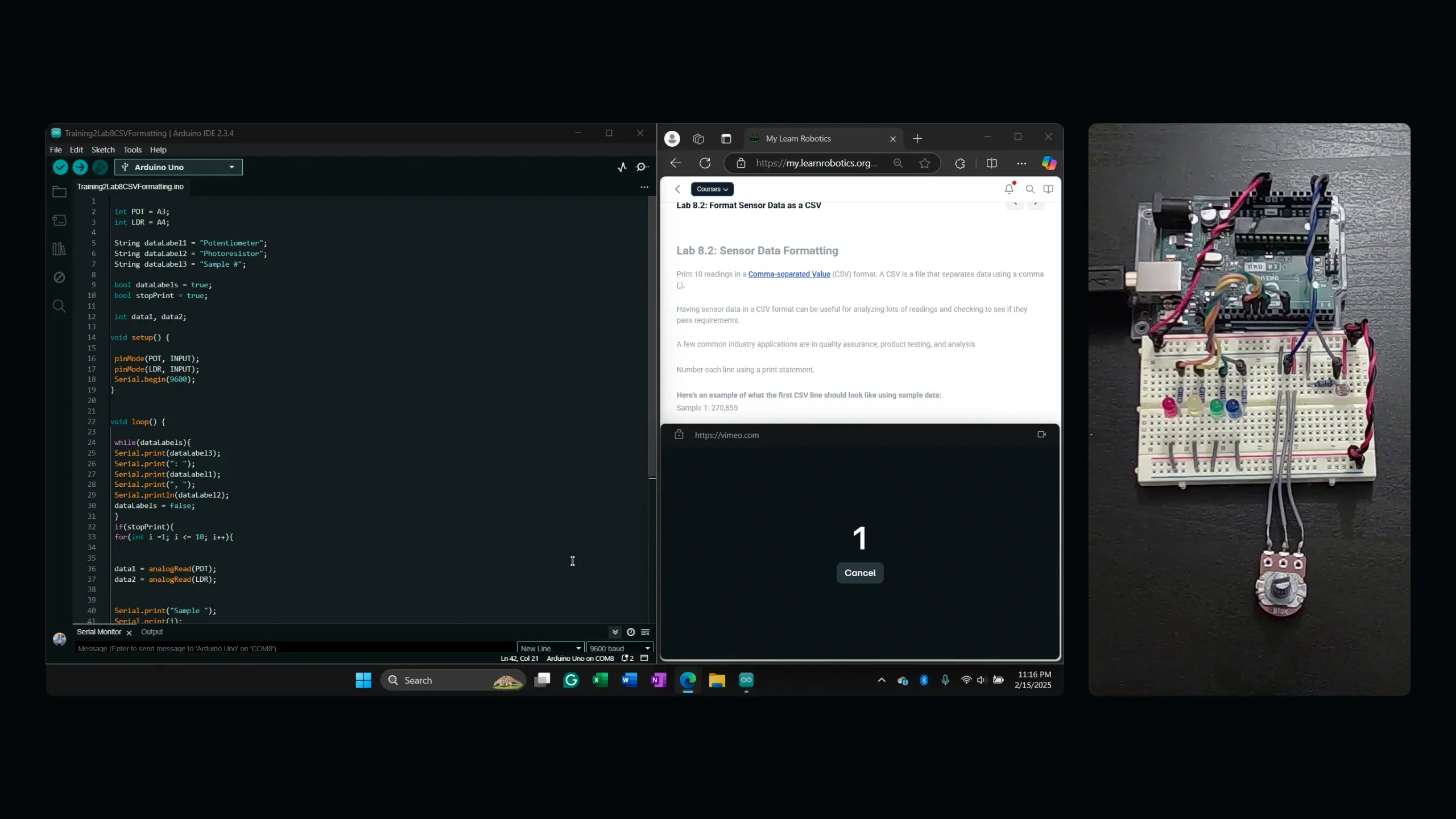The width and height of the screenshot is (1456, 819).
Task: Open the Debug sidebar icon
Action: pyautogui.click(x=59, y=278)
